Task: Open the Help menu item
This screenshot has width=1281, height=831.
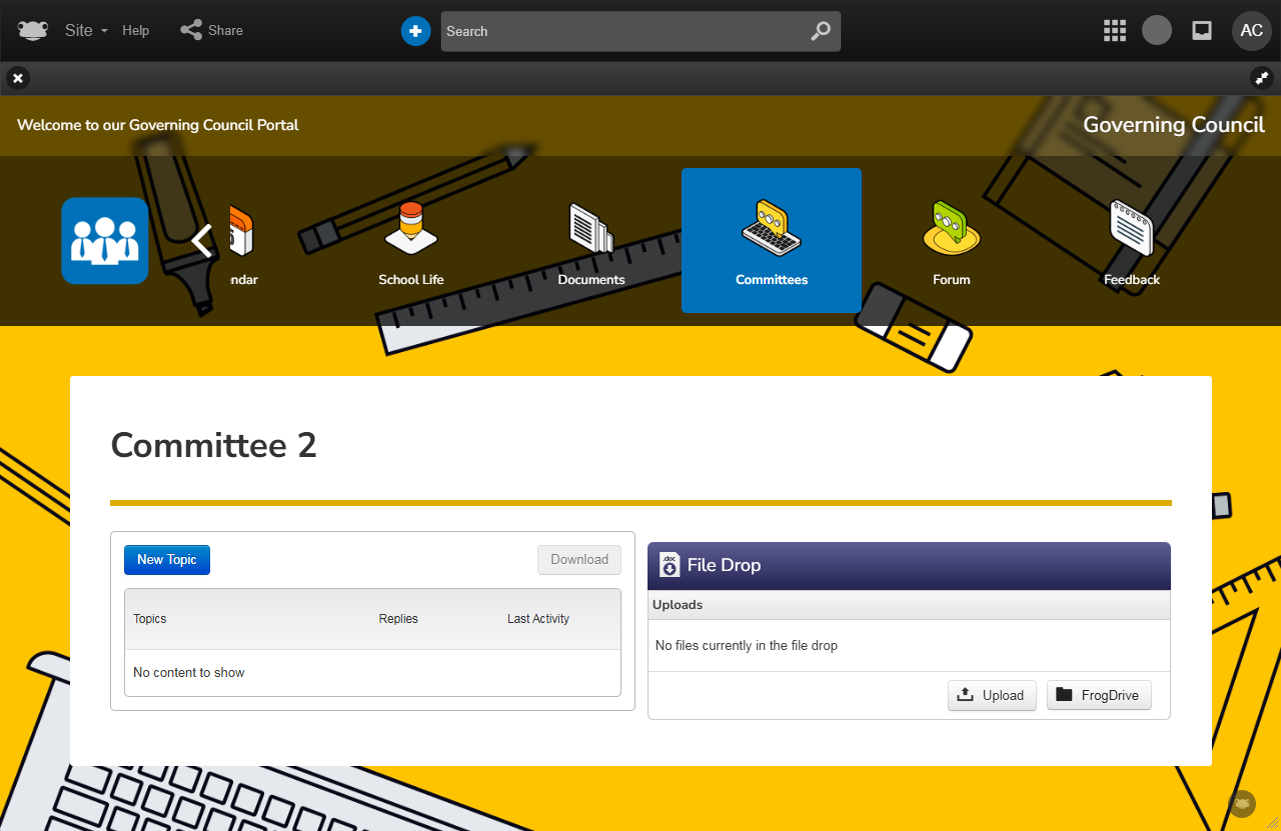Action: 136,30
